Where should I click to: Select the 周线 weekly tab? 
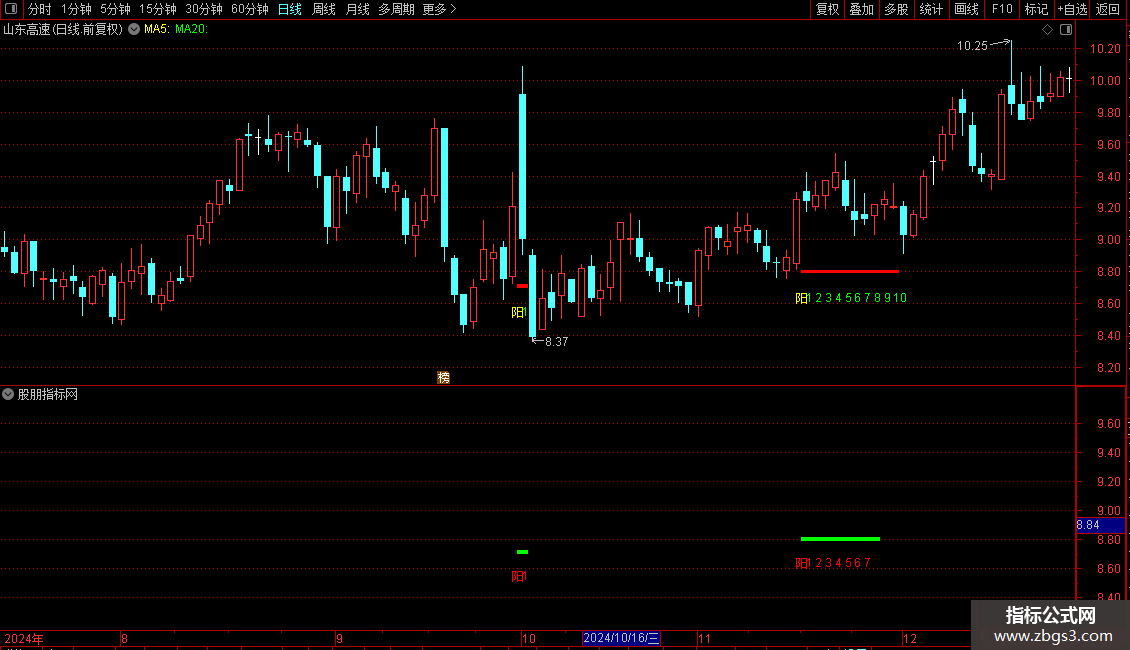coord(324,9)
